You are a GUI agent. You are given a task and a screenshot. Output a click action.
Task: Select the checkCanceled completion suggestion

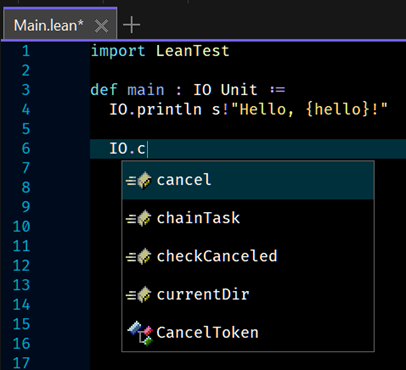point(248,257)
